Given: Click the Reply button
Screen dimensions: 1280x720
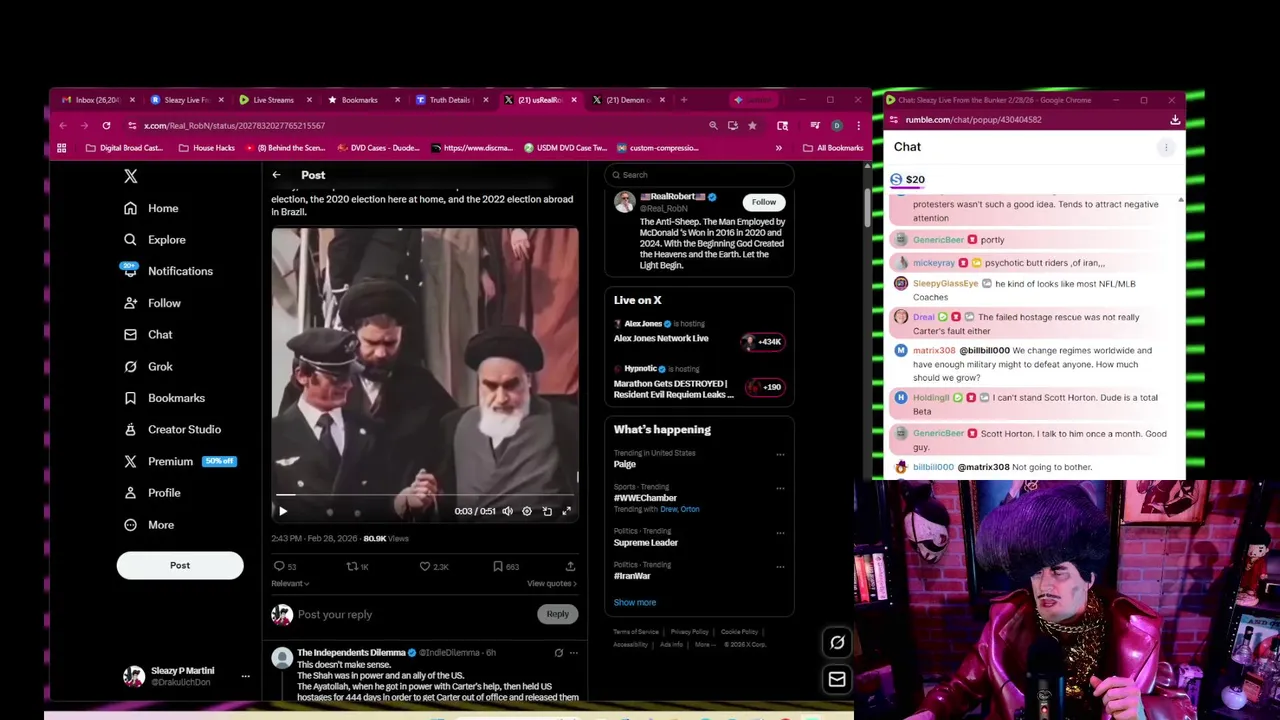Looking at the screenshot, I should pos(557,614).
